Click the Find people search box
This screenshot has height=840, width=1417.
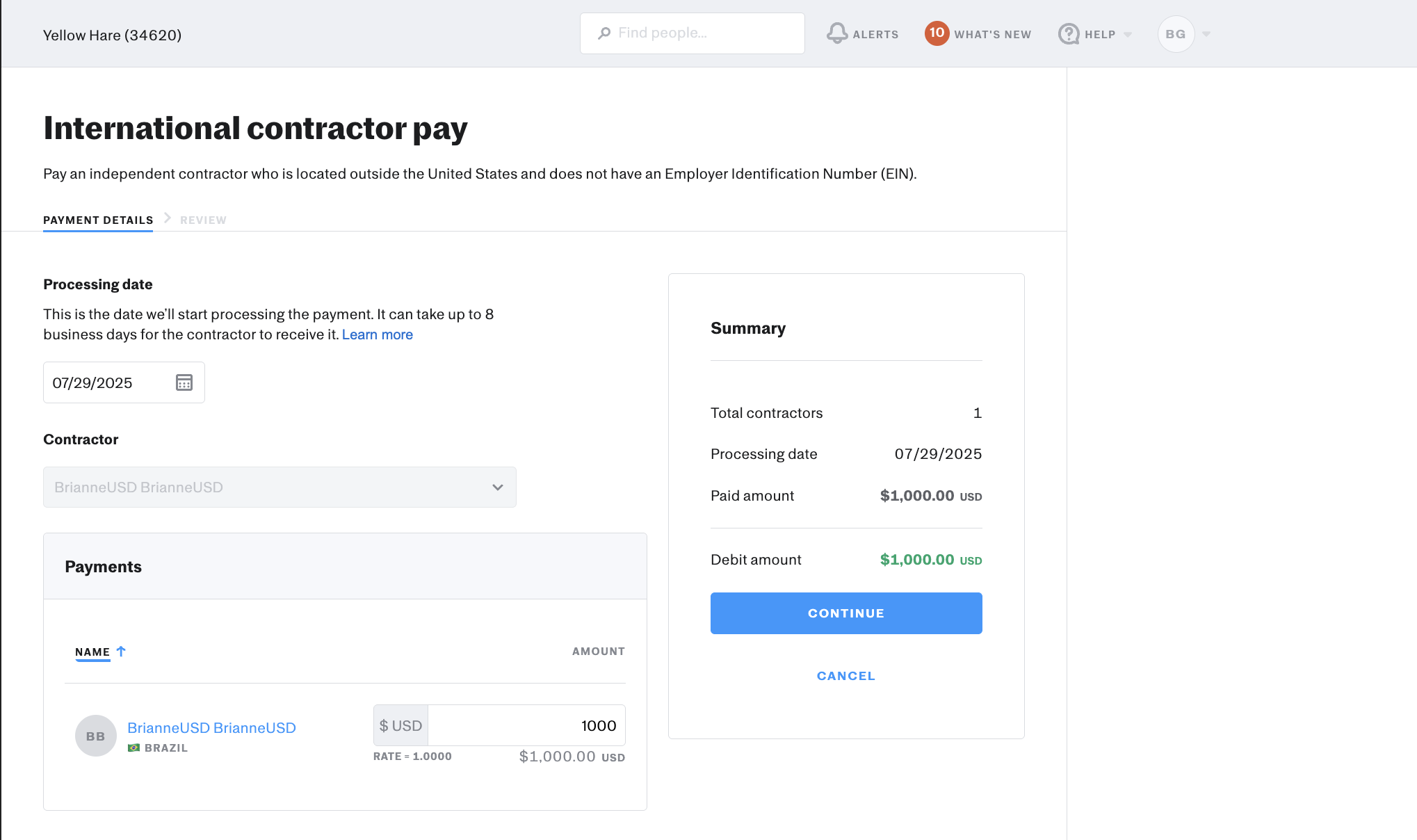point(702,33)
